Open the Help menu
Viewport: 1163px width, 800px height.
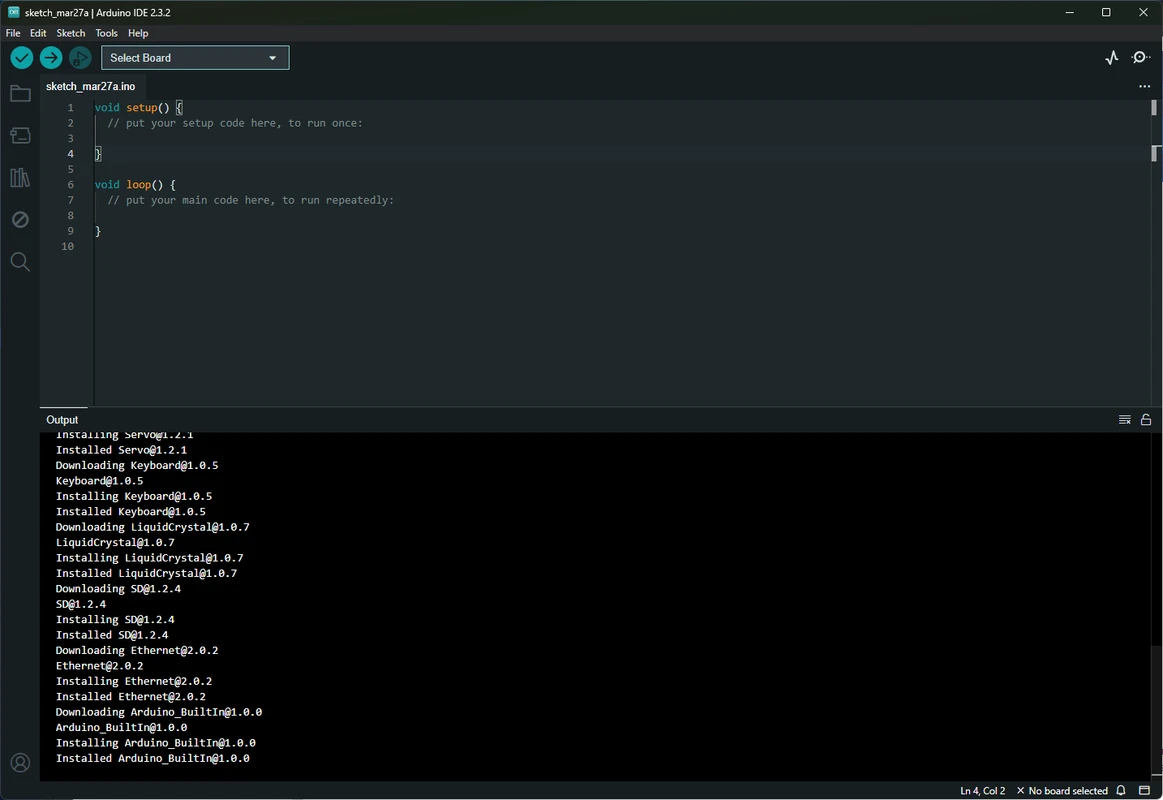[x=138, y=33]
